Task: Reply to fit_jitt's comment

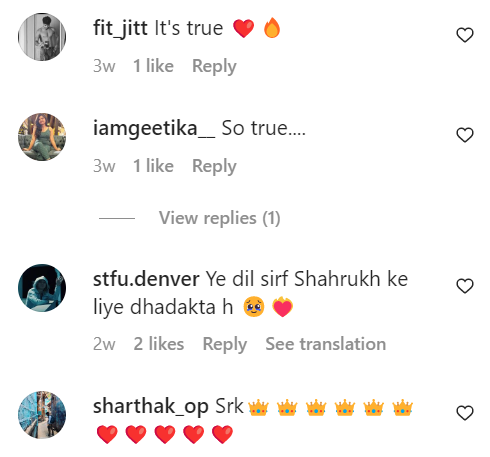Action: (x=214, y=66)
